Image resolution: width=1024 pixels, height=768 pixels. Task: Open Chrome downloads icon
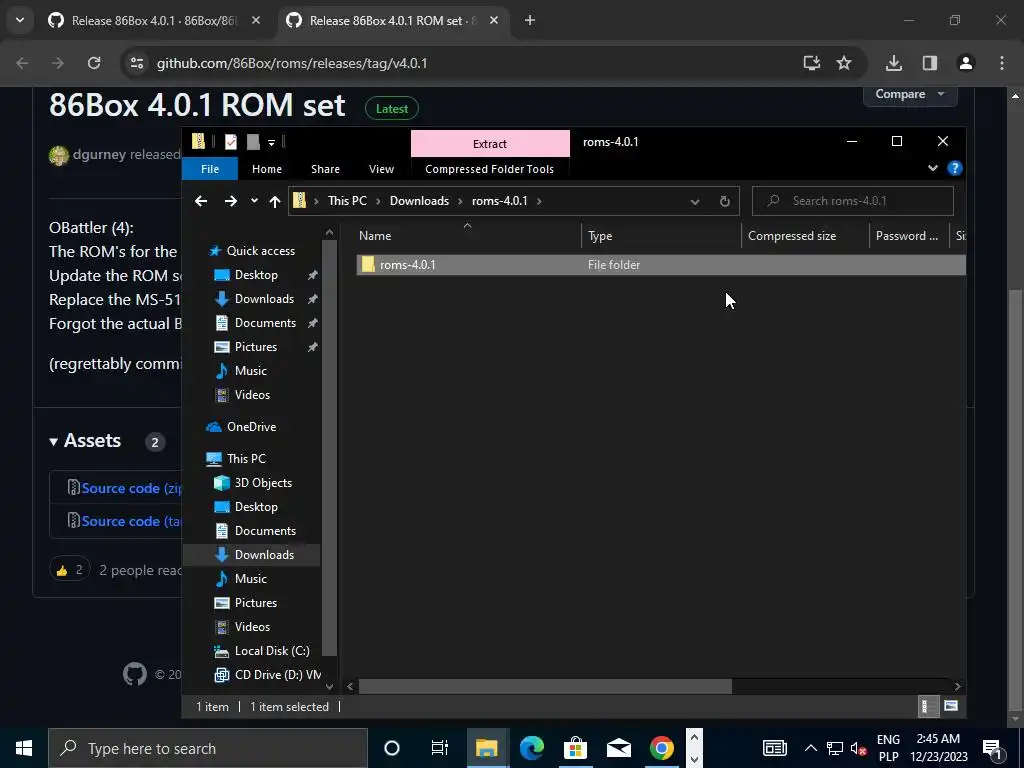pos(893,63)
